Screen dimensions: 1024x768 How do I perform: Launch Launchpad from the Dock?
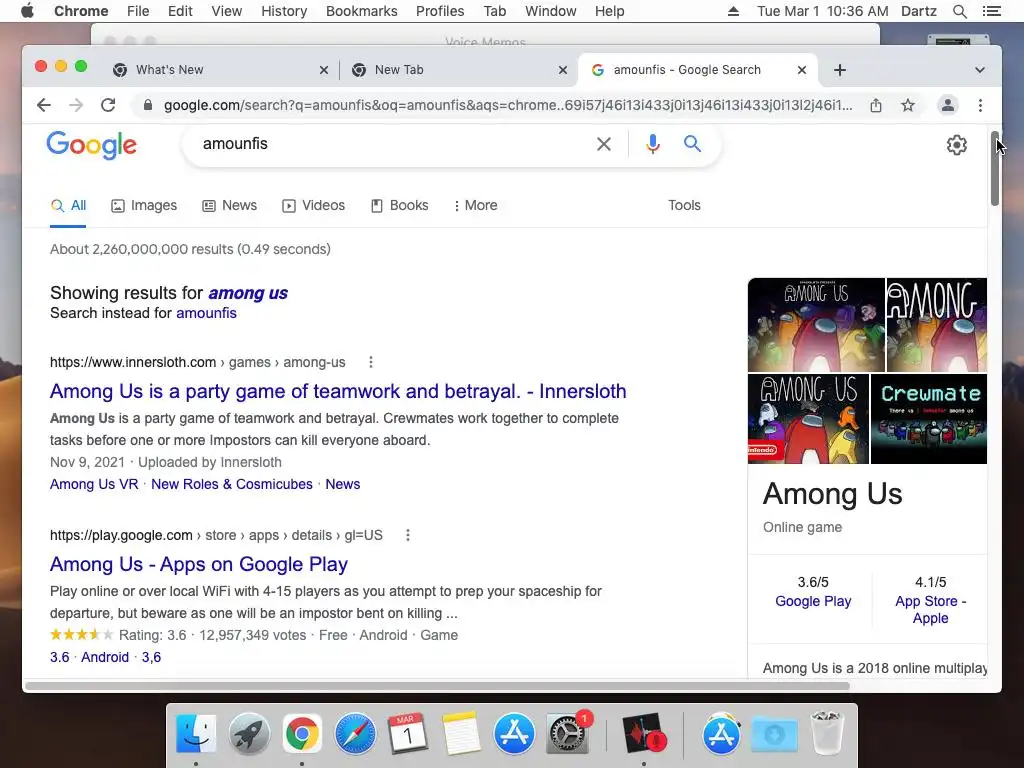[249, 733]
